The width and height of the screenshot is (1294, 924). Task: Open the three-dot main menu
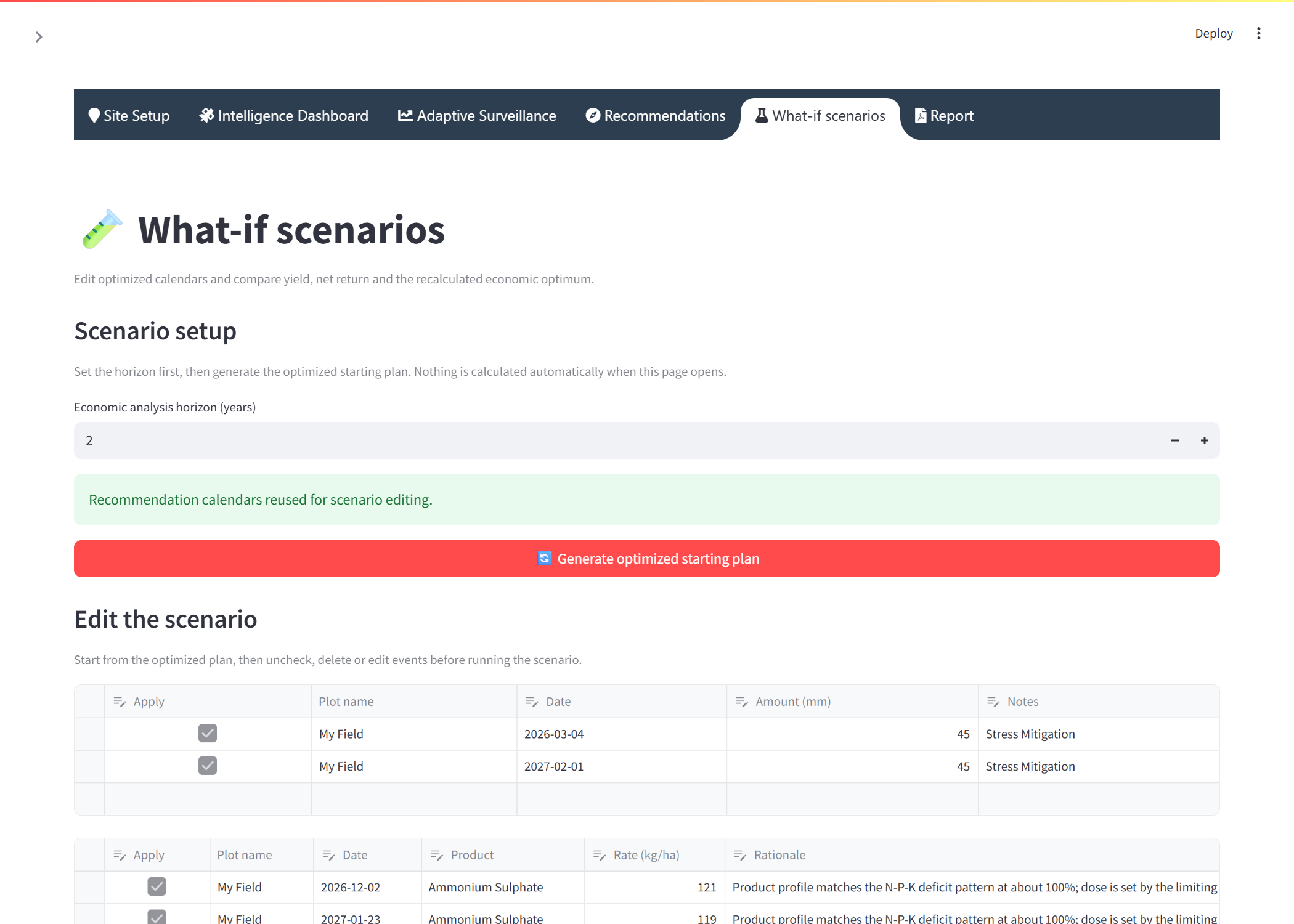point(1258,33)
